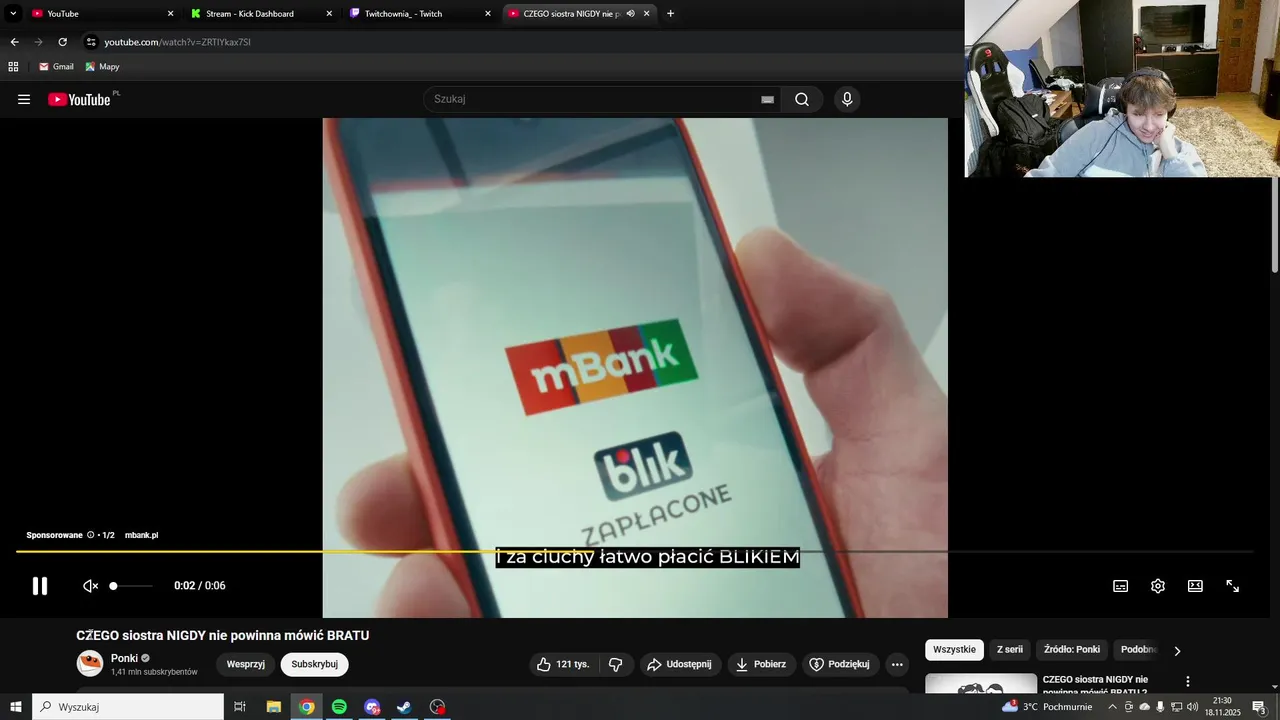Open the taskbar volume control
This screenshot has height=720, width=1280.
coord(1192,707)
